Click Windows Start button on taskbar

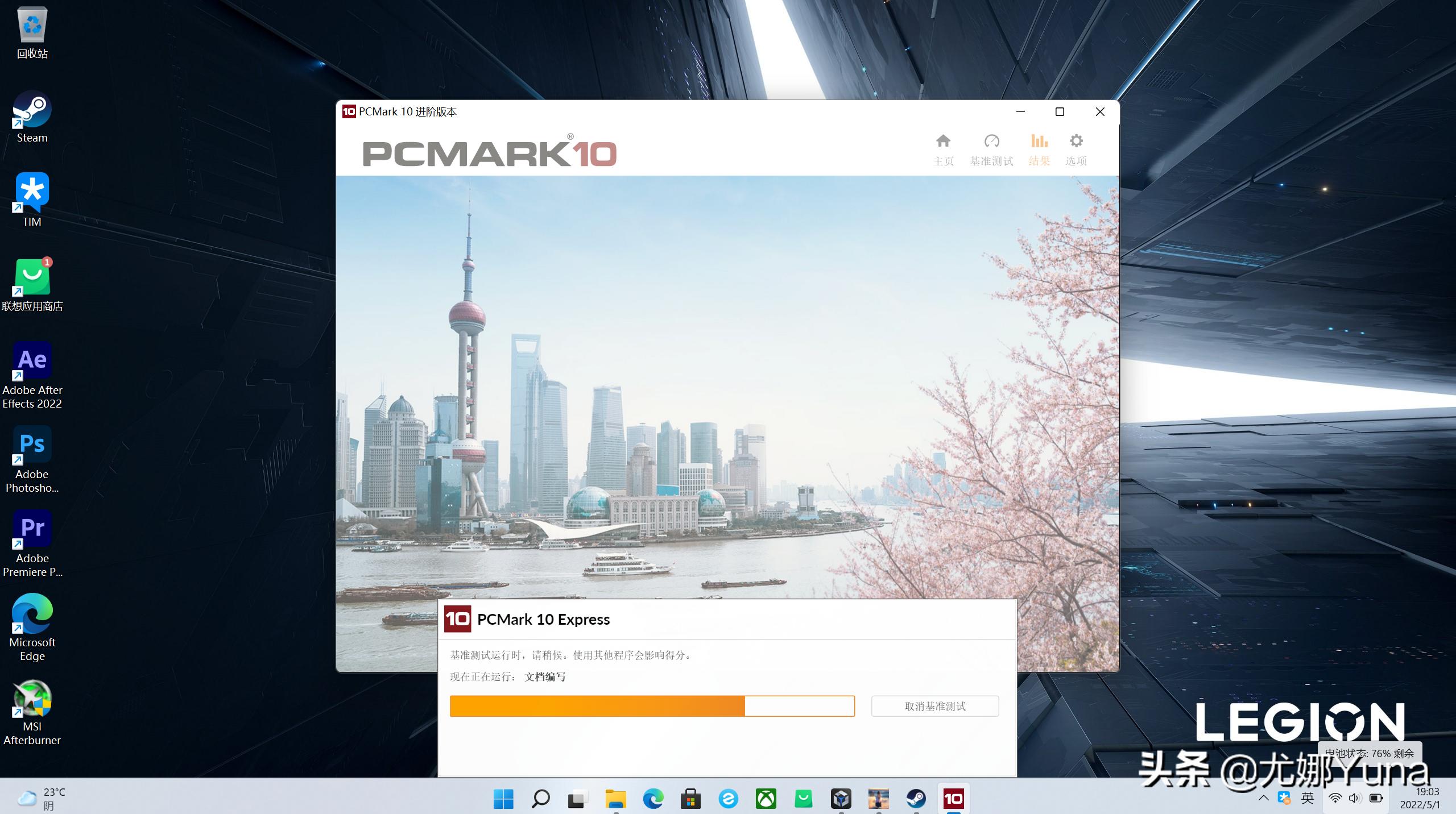pyautogui.click(x=503, y=799)
